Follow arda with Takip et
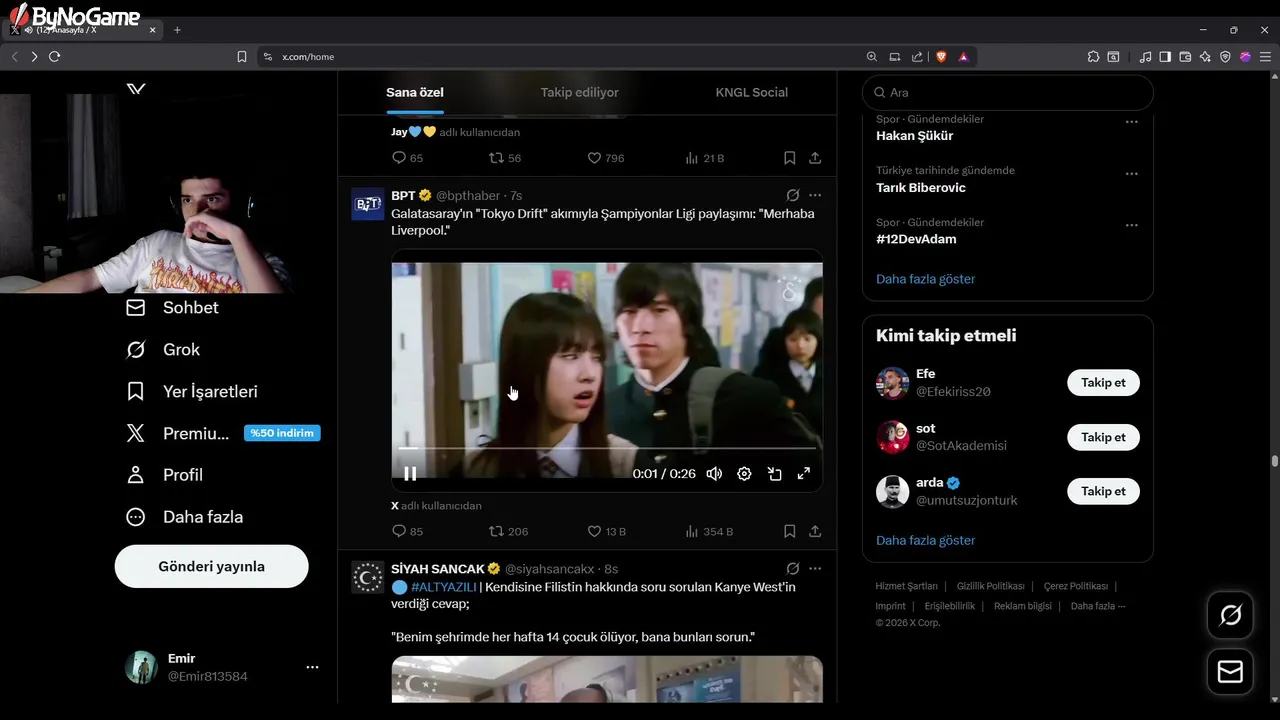Screen dimensions: 1280x720 1103,491
